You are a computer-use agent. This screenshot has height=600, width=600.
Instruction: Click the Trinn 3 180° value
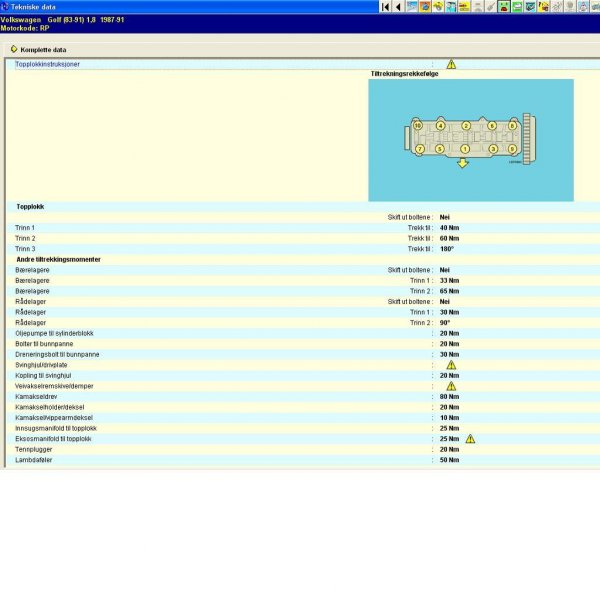(x=446, y=249)
